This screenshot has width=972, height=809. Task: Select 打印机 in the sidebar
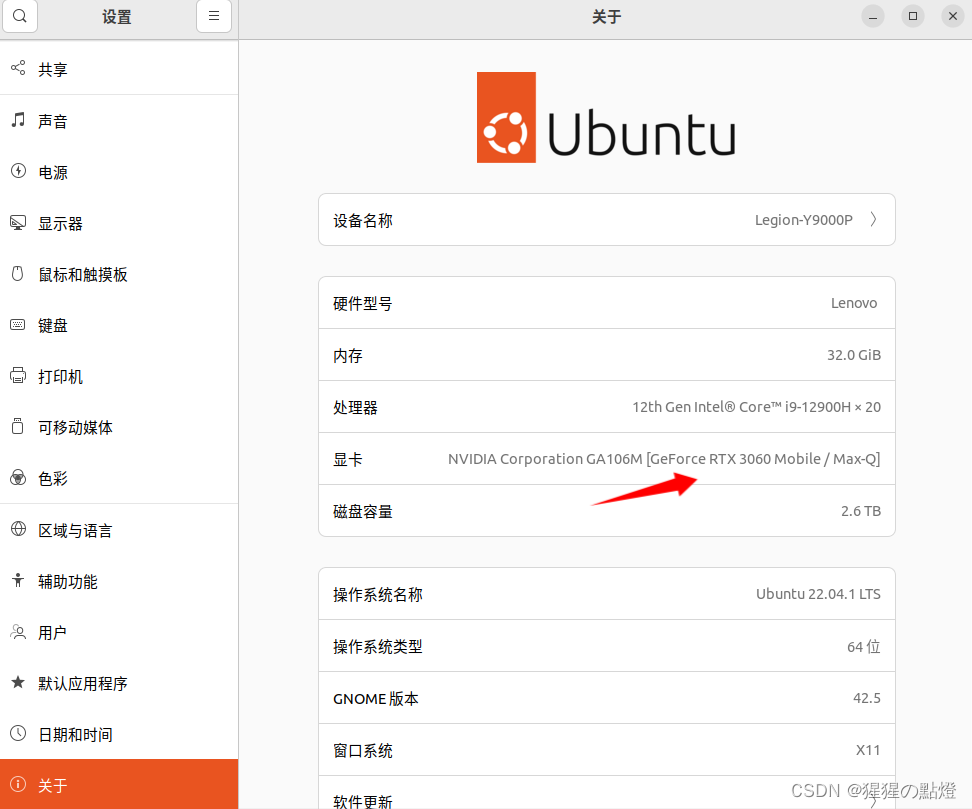click(x=119, y=376)
